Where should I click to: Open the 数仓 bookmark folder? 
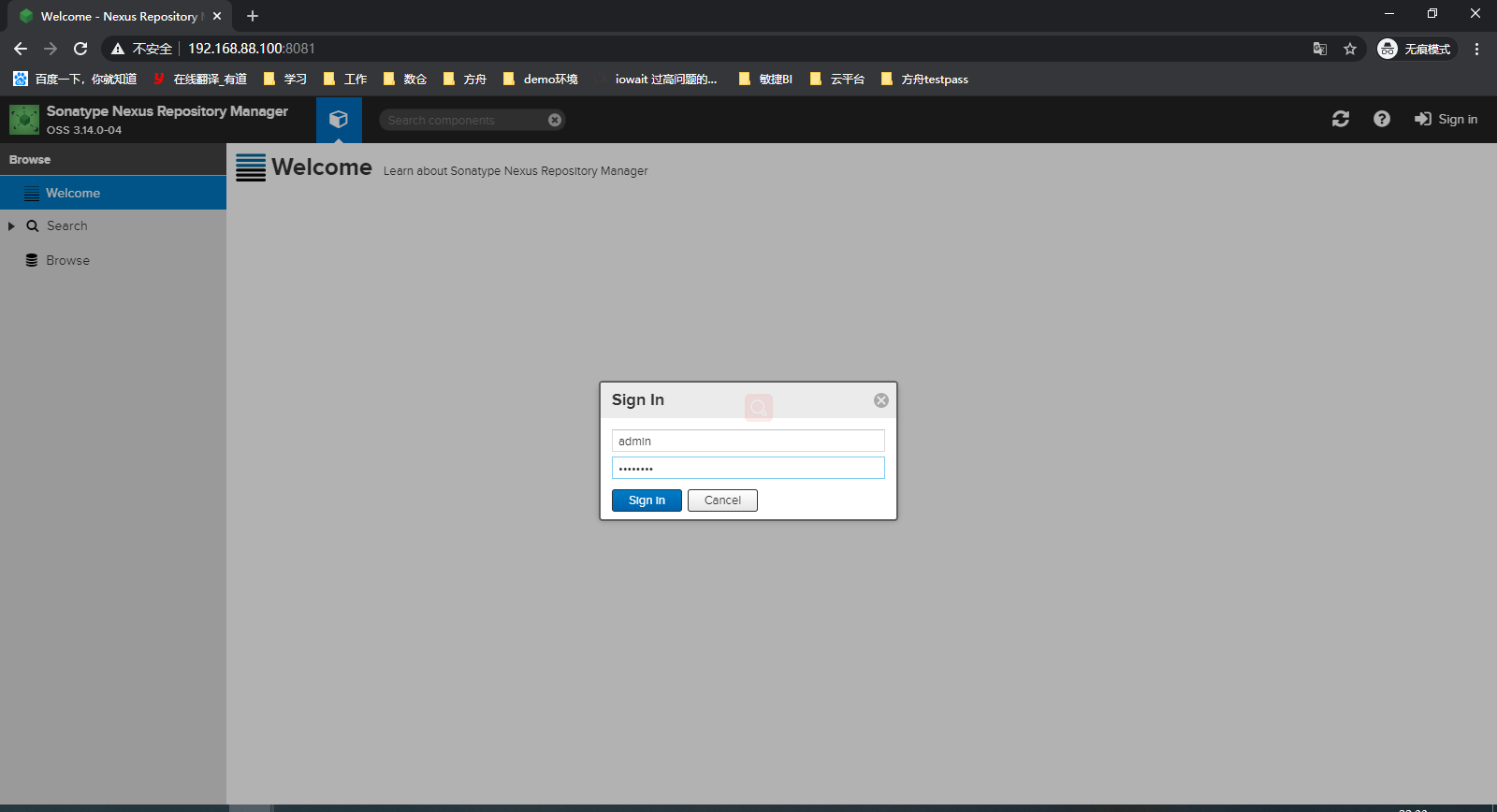click(405, 79)
